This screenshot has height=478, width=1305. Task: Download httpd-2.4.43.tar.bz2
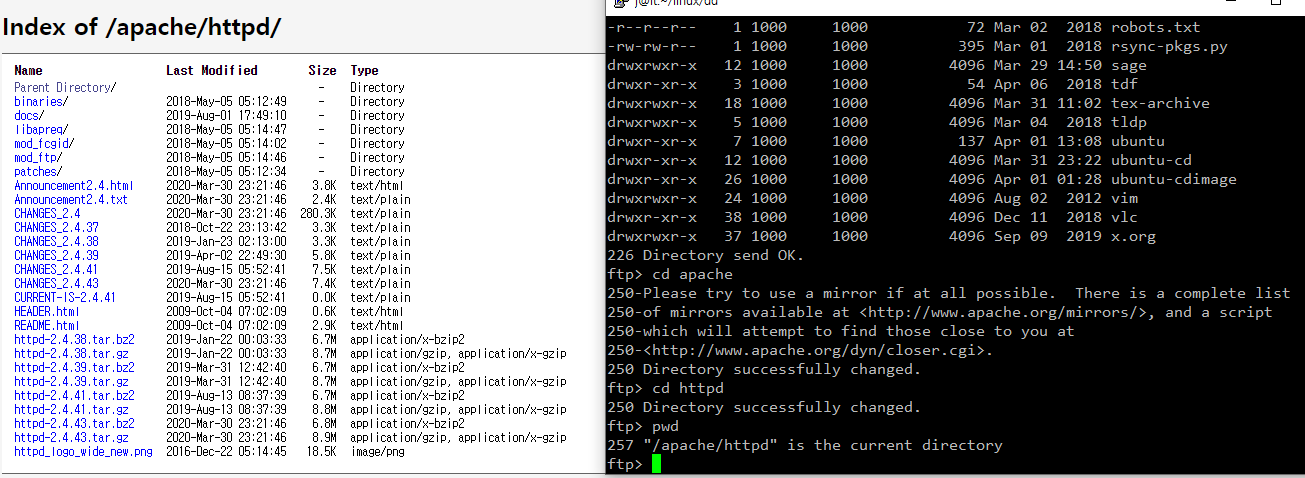[74, 423]
